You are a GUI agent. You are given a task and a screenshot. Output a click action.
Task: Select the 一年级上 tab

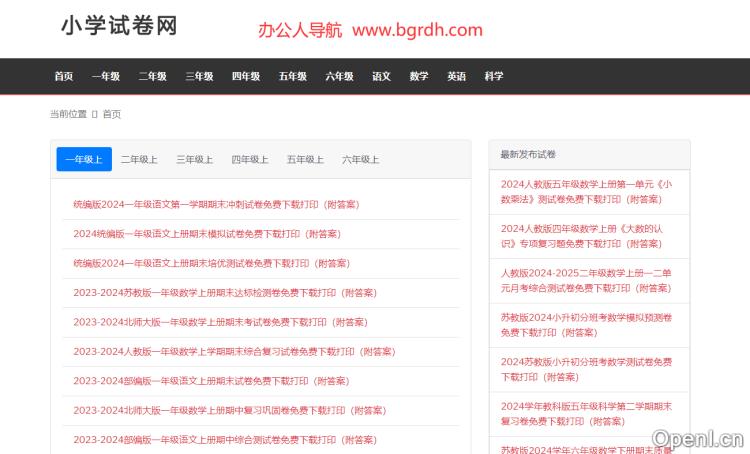pyautogui.click(x=84, y=159)
